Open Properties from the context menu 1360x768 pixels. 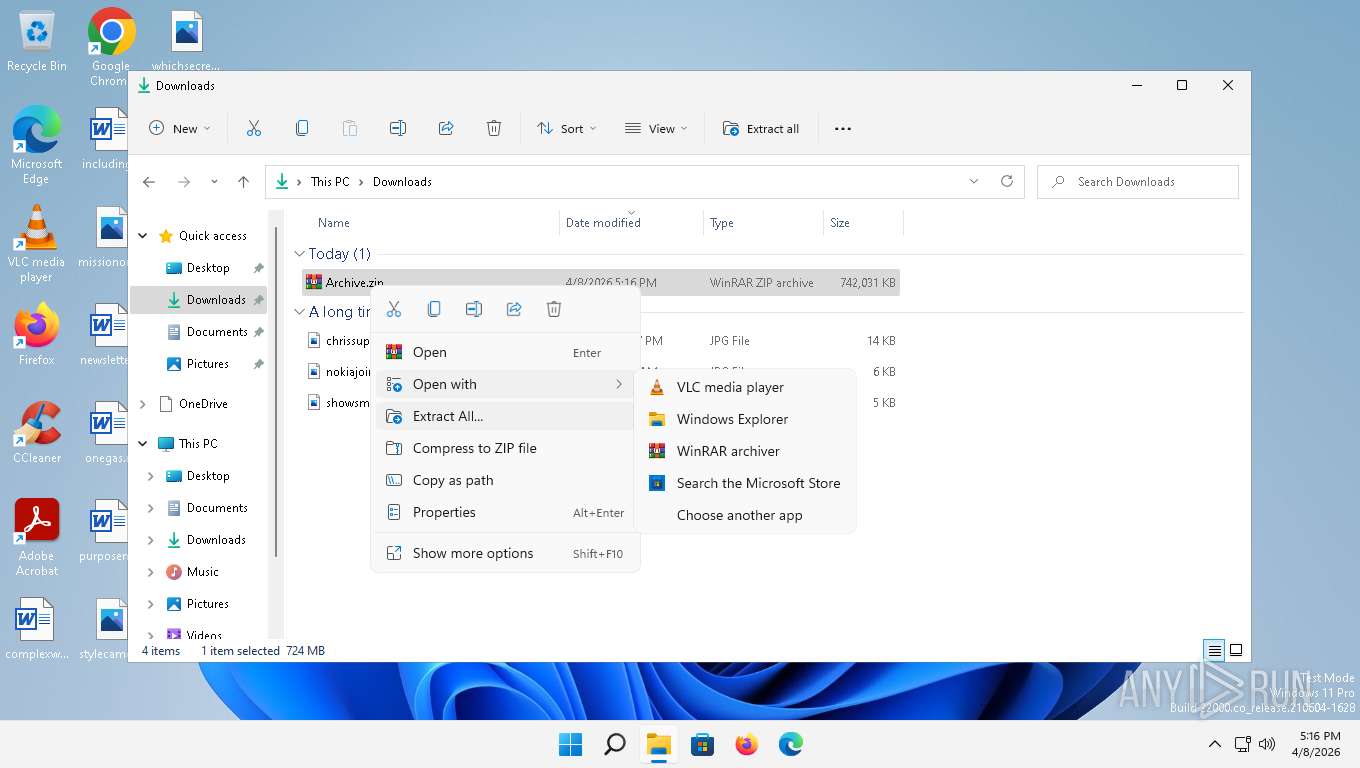[505, 512]
